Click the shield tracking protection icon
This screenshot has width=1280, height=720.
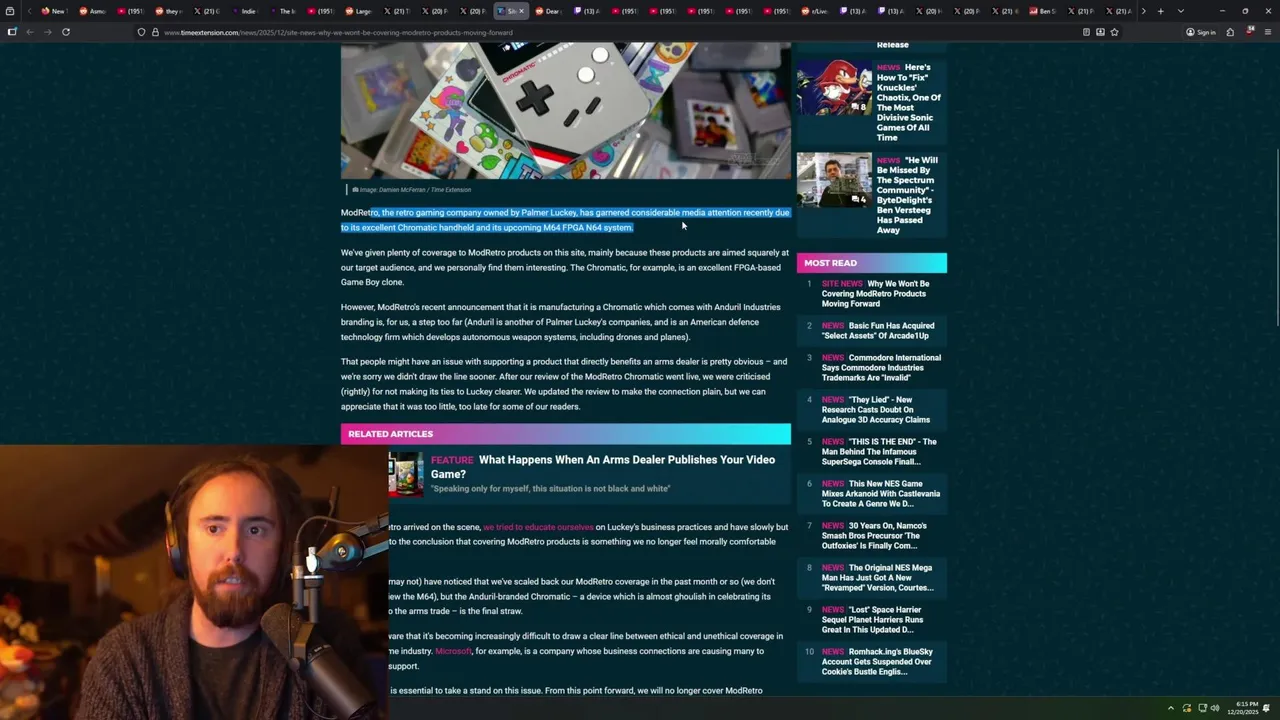(x=141, y=32)
